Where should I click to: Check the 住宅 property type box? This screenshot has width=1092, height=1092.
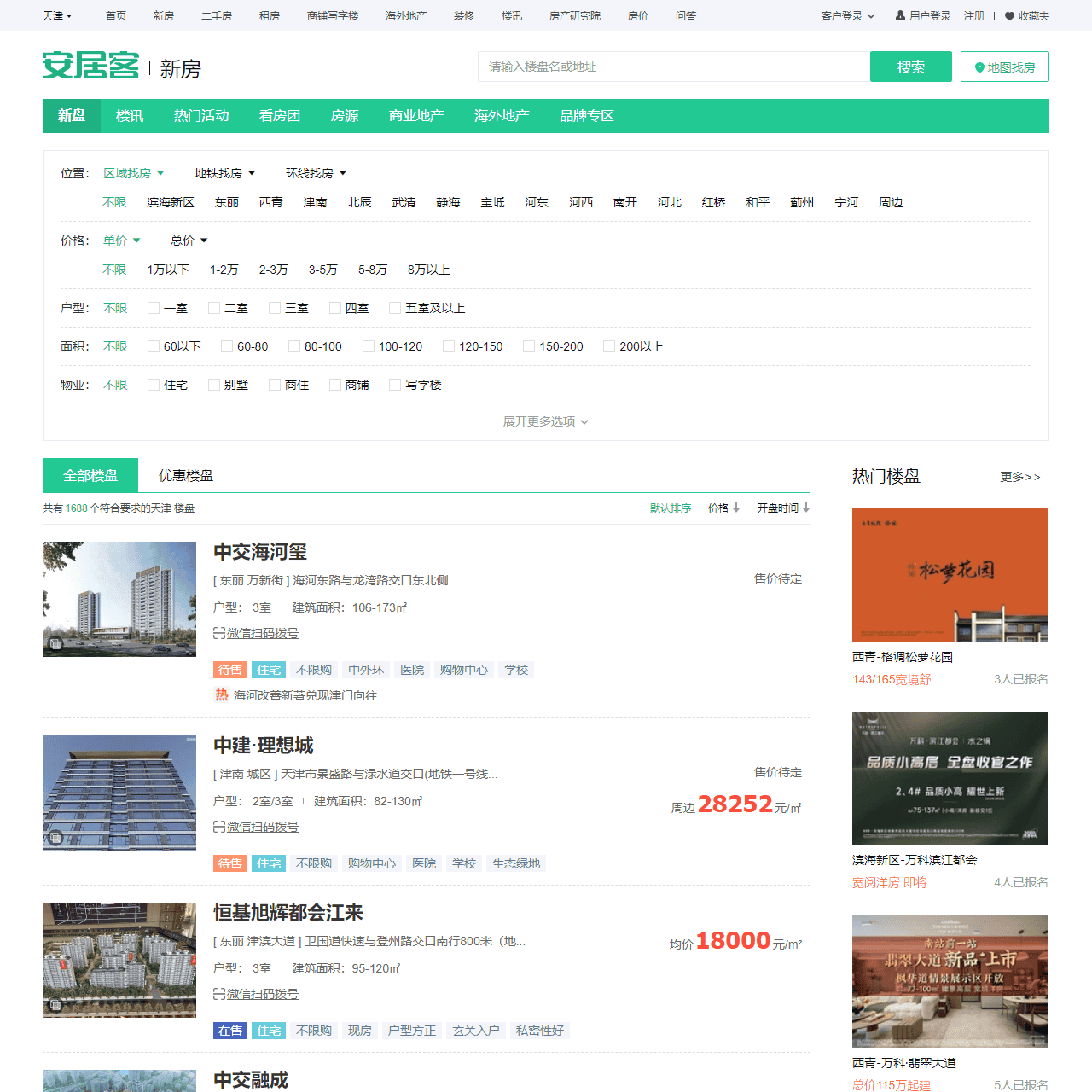[x=154, y=385]
